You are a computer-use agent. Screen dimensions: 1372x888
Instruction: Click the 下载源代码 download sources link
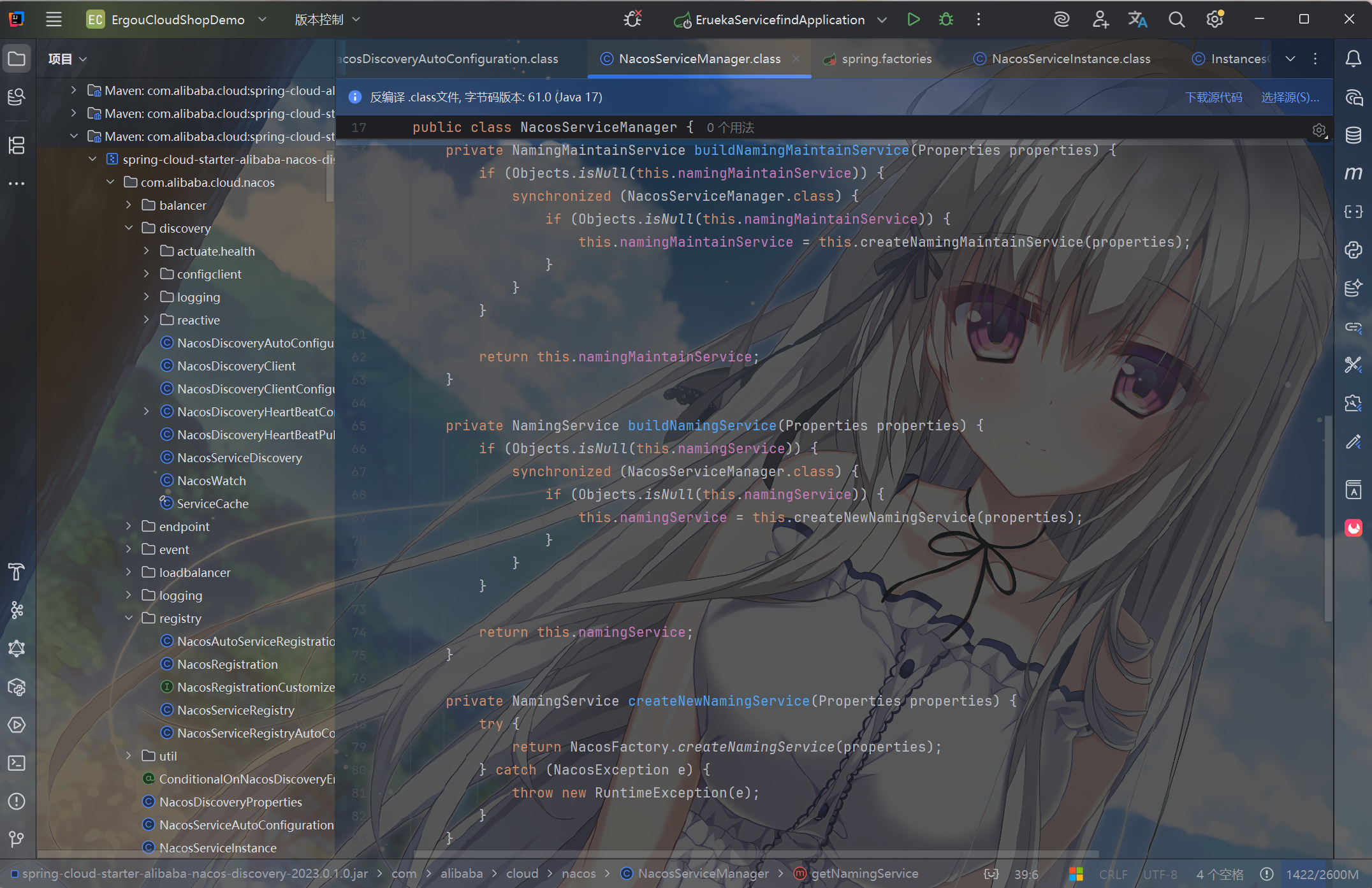coord(1214,97)
